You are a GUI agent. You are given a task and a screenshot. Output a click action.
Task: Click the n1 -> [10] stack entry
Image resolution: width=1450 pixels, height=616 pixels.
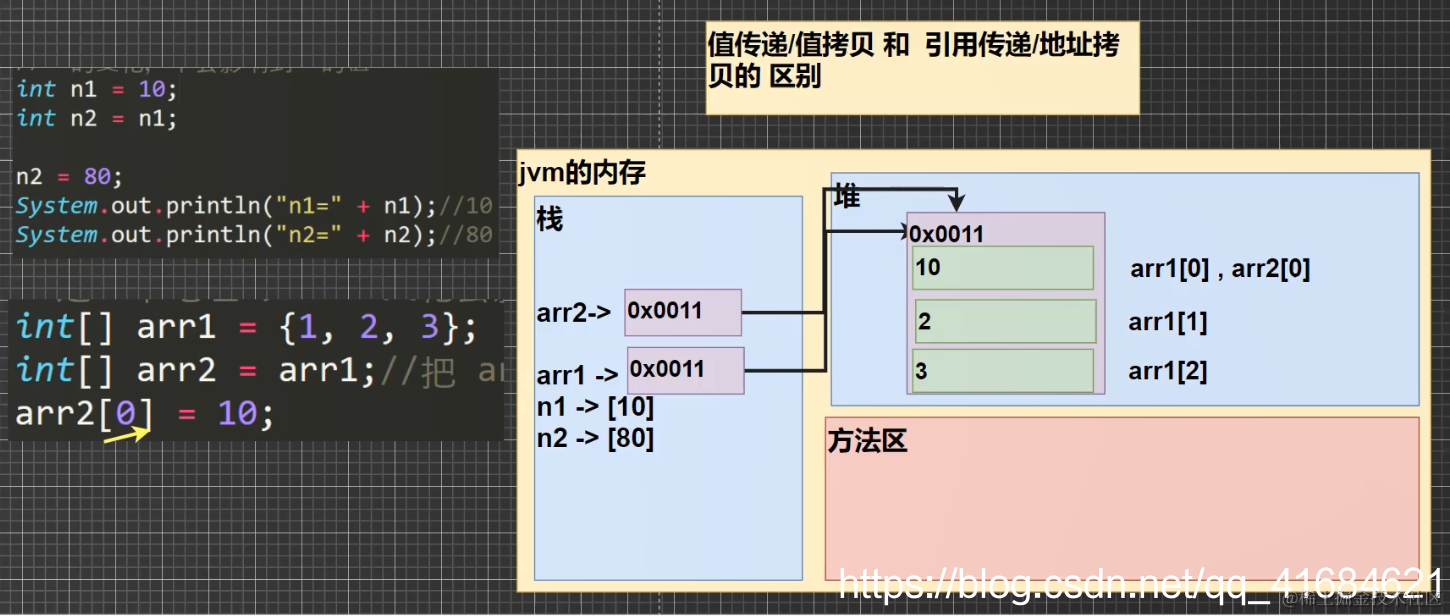595,406
